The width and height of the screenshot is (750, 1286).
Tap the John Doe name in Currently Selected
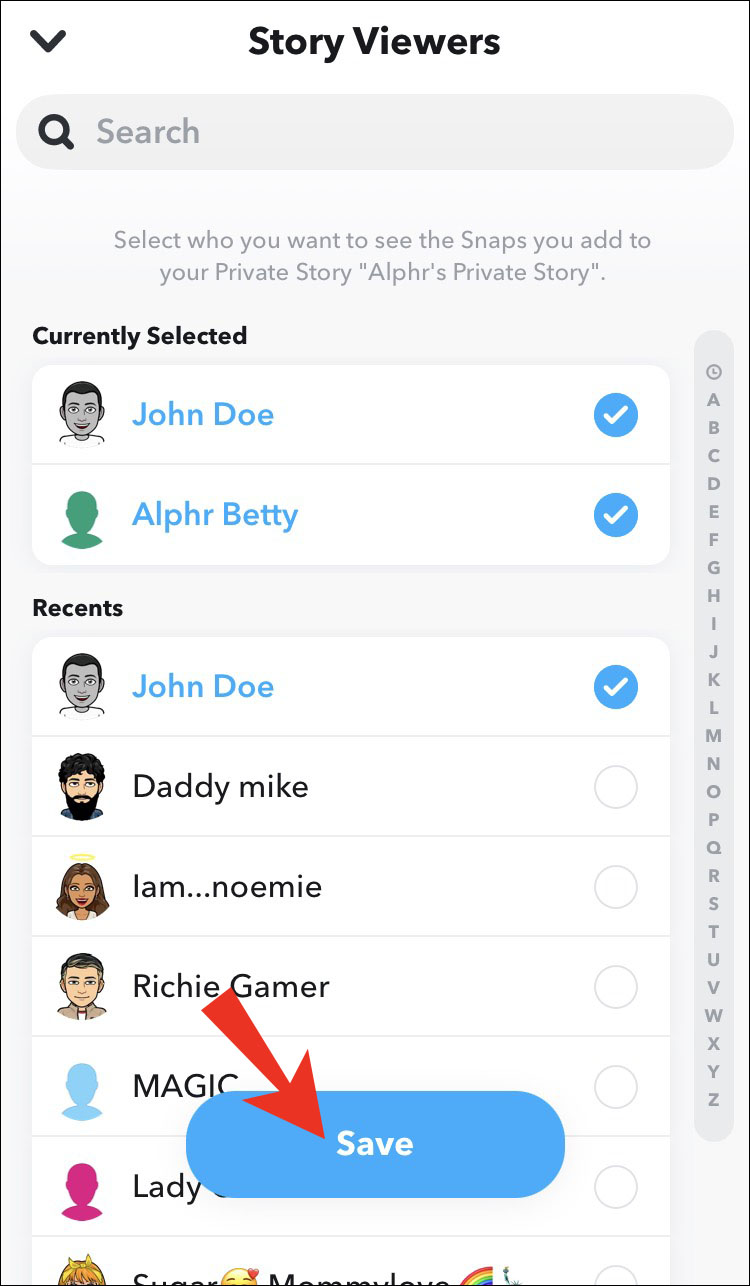203,414
